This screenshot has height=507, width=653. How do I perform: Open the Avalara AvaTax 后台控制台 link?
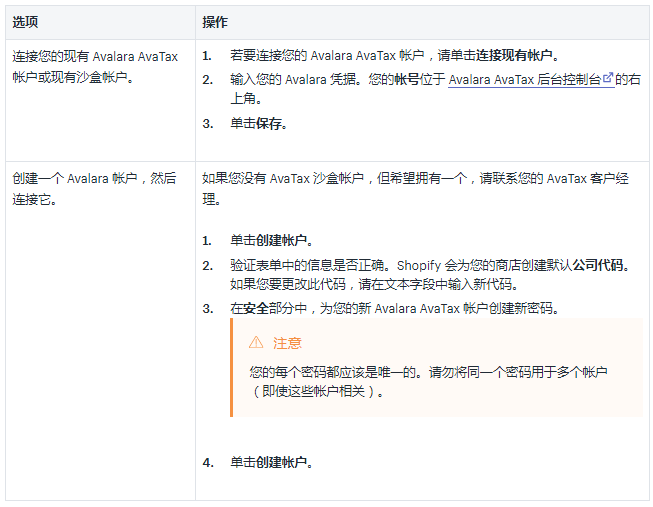531,79
